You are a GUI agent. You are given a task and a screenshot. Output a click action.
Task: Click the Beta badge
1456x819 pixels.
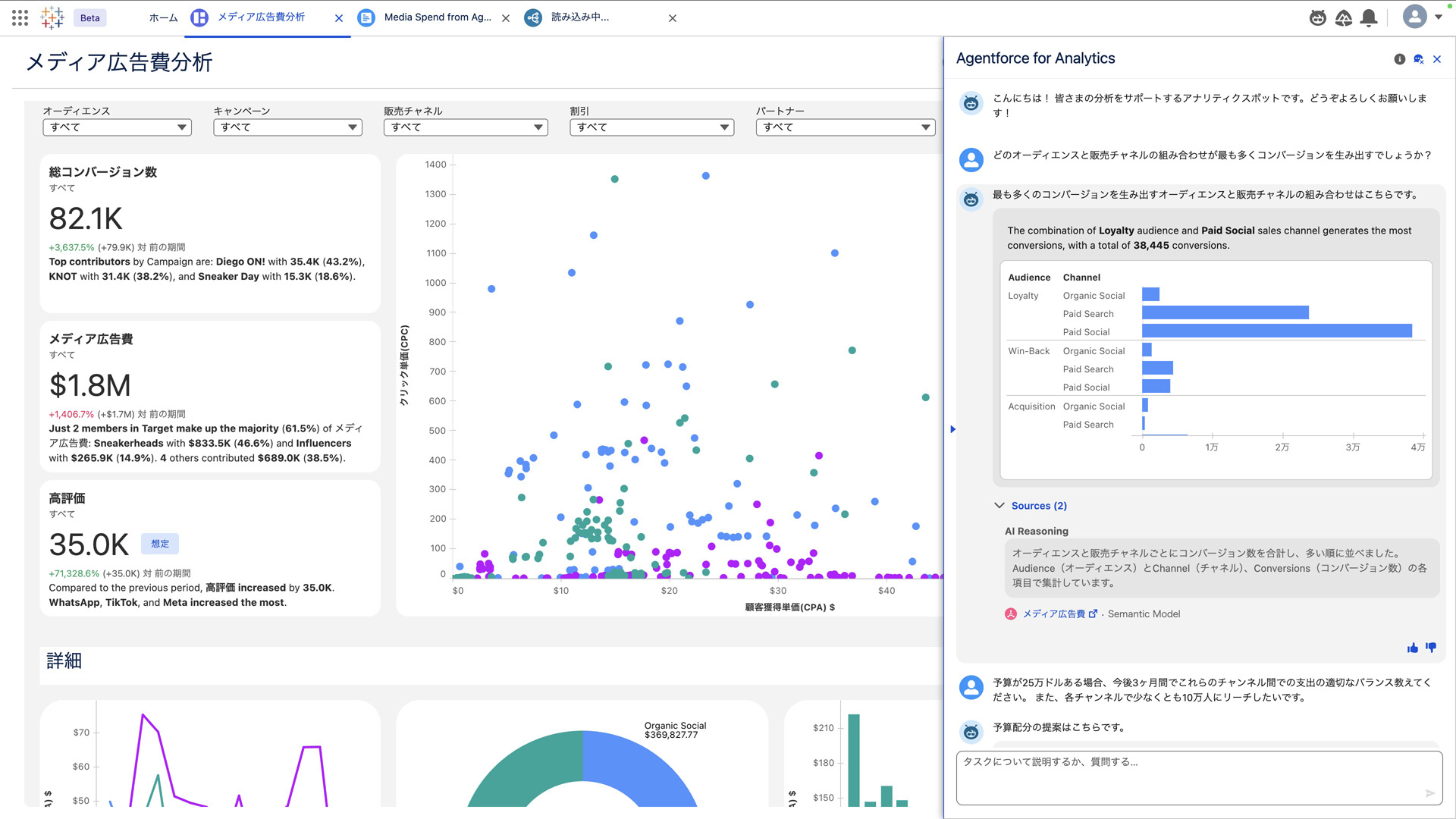(90, 18)
